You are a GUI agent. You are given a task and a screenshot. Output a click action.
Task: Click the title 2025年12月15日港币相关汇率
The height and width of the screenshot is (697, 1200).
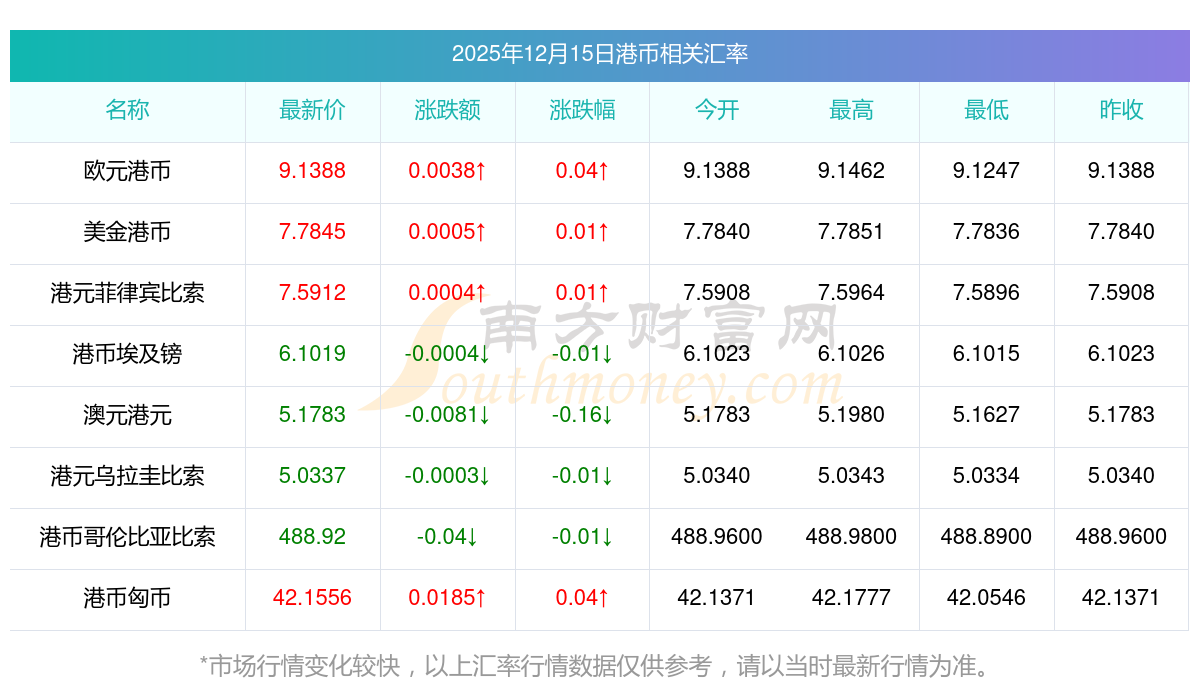pyautogui.click(x=600, y=54)
